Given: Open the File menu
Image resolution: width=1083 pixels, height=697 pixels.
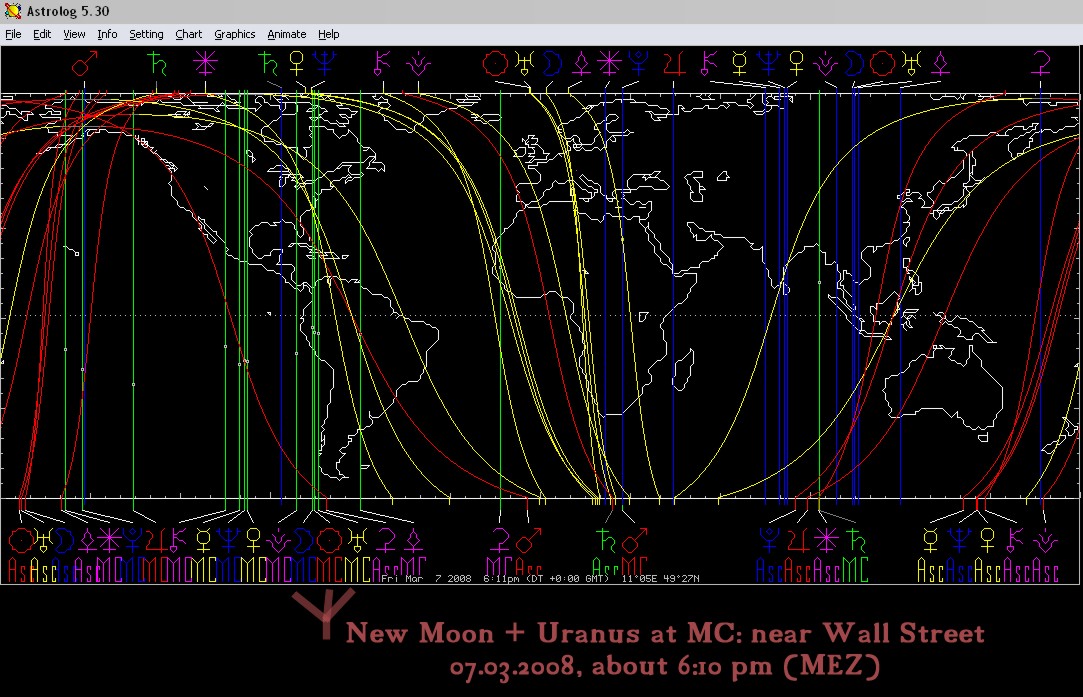Looking at the screenshot, I should click(13, 34).
